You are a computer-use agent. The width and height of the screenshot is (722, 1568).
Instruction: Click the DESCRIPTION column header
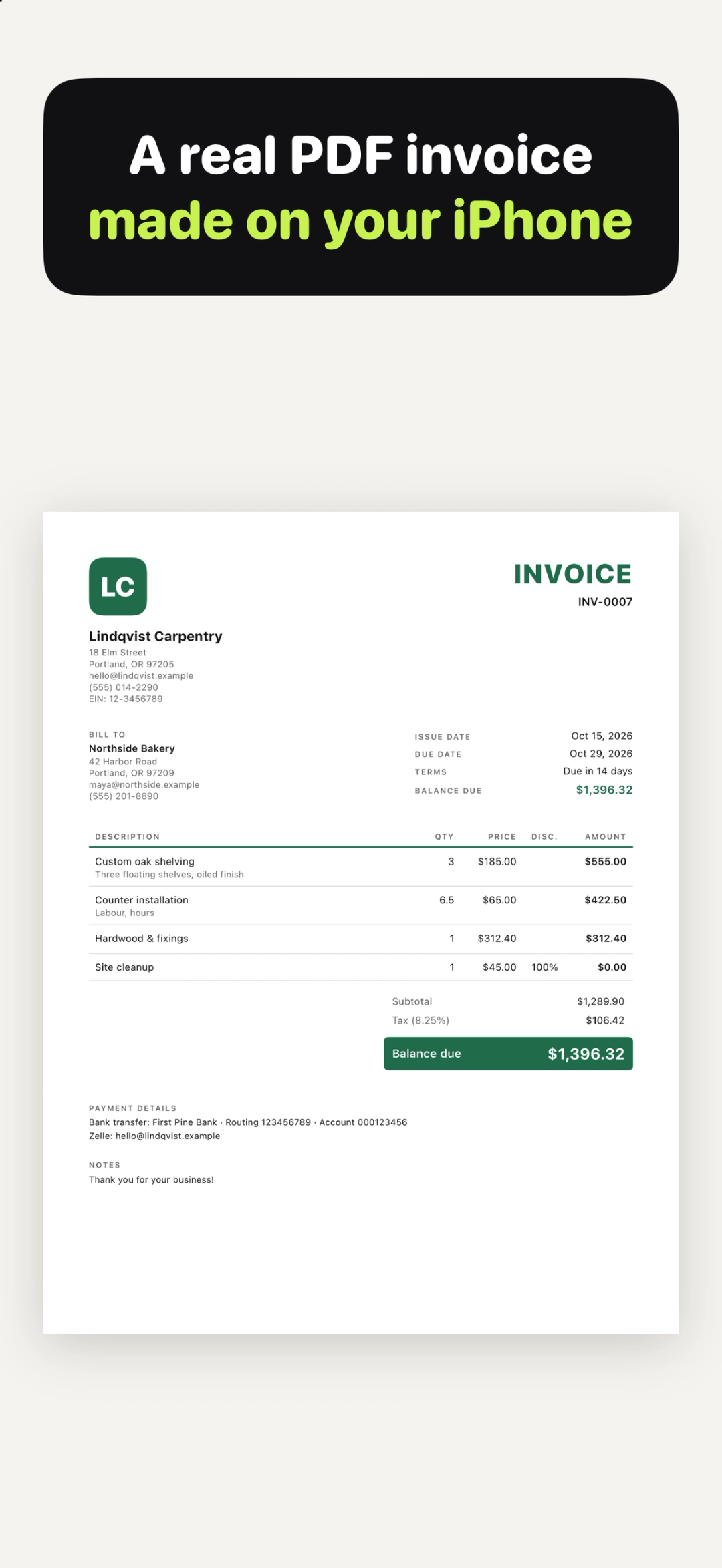pos(127,836)
